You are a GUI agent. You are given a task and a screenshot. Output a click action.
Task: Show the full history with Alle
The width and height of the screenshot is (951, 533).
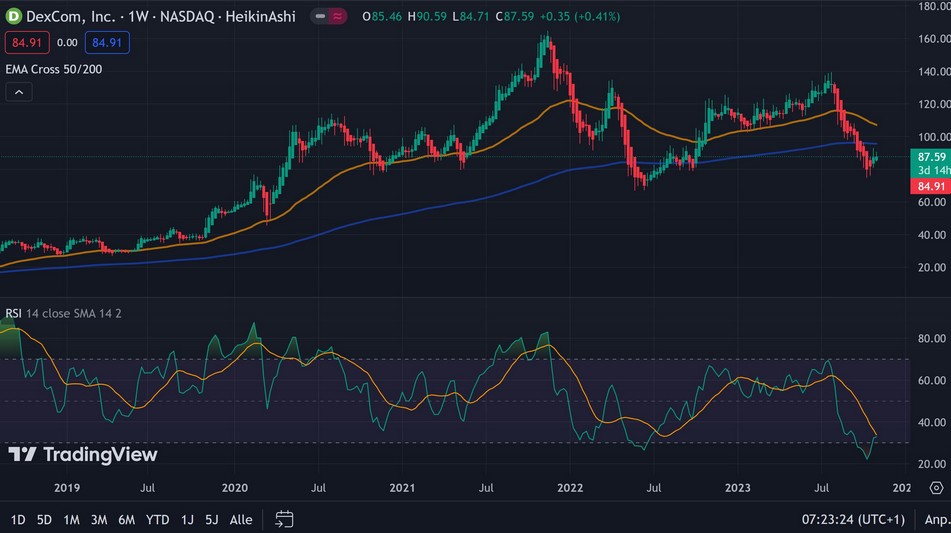tap(241, 520)
